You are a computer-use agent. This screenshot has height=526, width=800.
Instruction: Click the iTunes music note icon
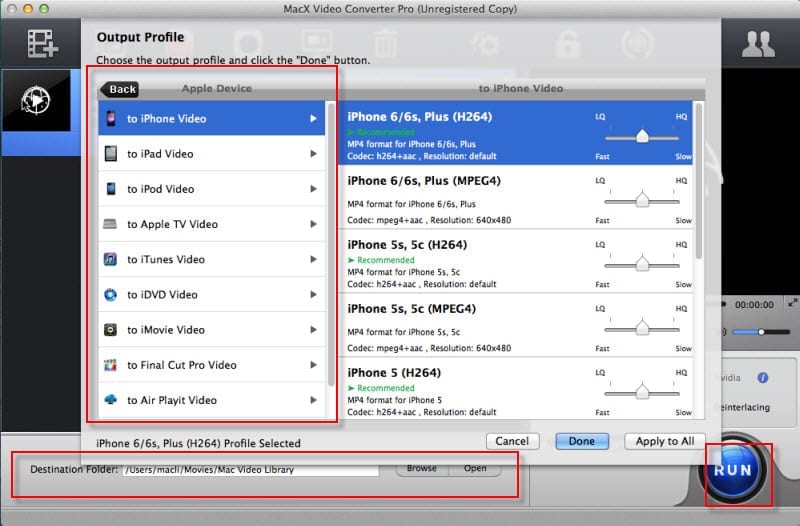[110, 259]
